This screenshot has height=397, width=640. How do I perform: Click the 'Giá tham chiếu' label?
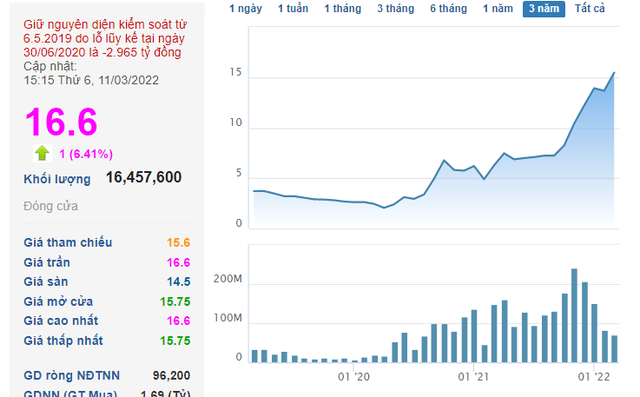[68, 242]
